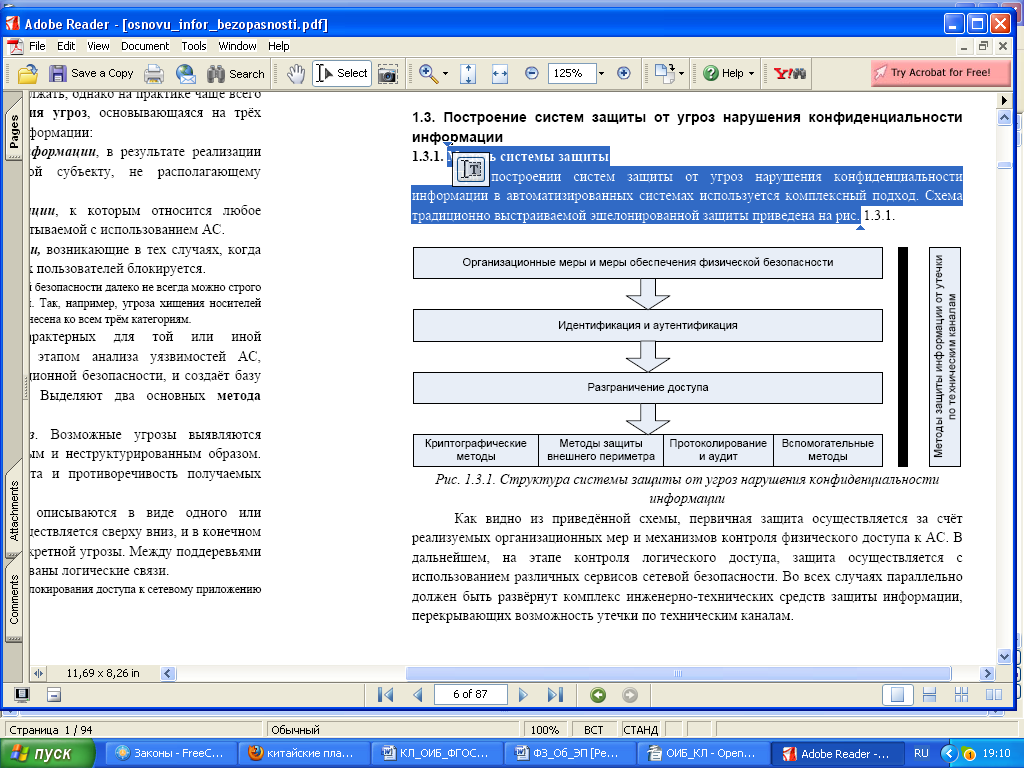Jump to last page button
Image resolution: width=1024 pixels, height=768 pixels.
pos(555,695)
